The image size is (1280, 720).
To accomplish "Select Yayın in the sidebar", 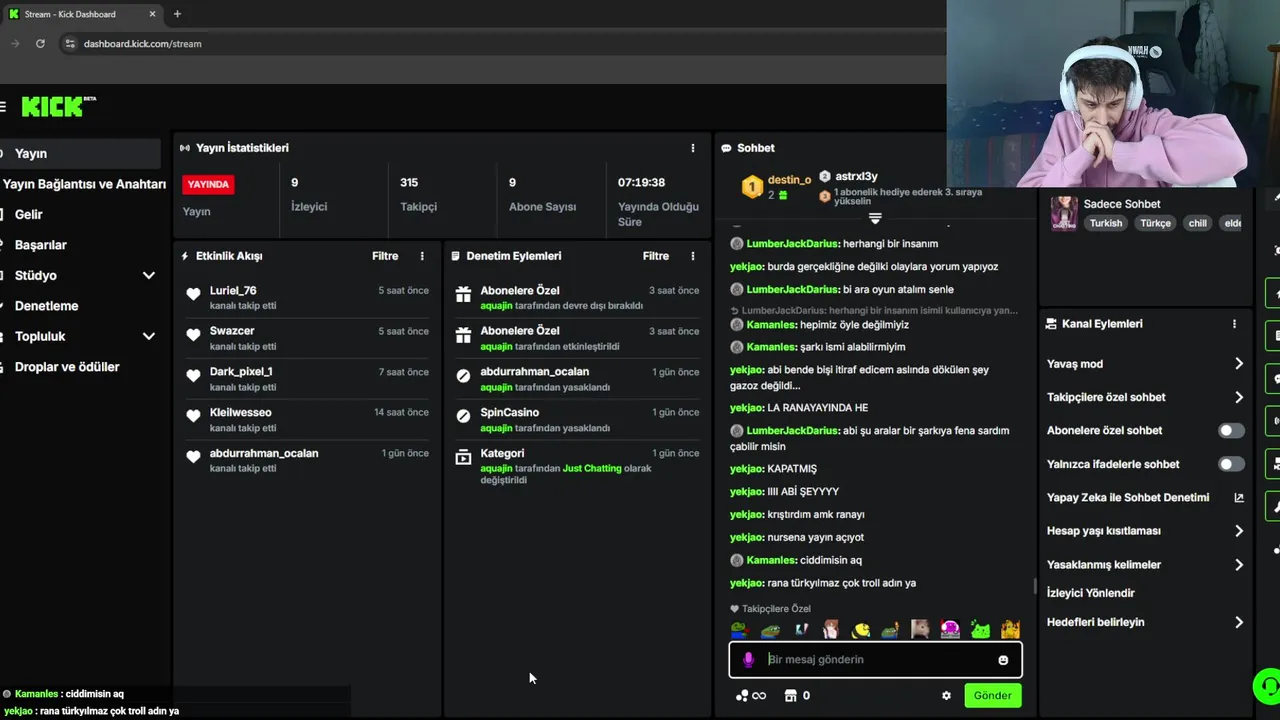I will [80, 154].
